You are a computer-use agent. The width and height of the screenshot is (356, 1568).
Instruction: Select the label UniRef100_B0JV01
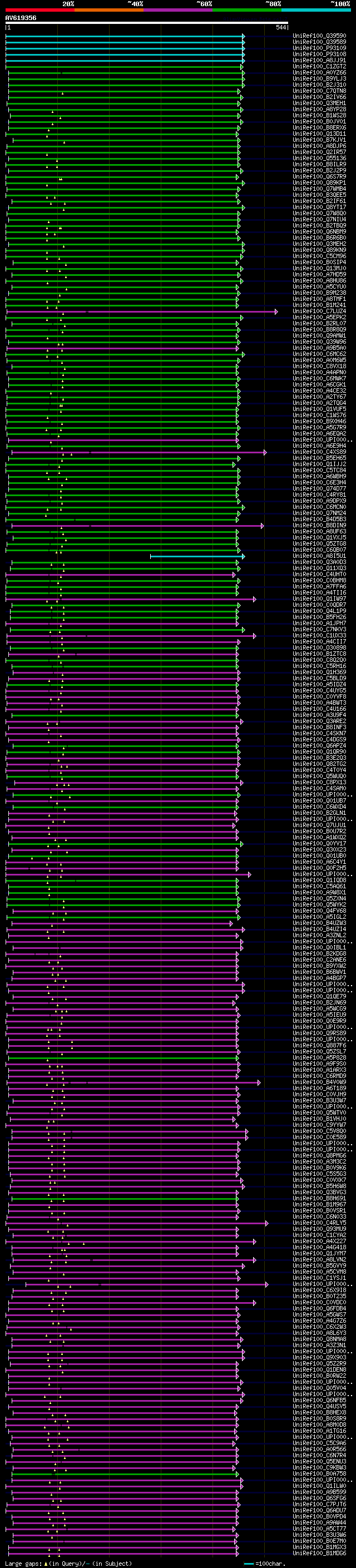319,122
